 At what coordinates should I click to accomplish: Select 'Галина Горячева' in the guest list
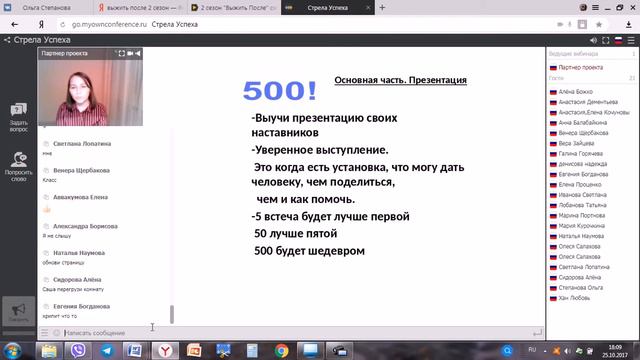(x=580, y=153)
